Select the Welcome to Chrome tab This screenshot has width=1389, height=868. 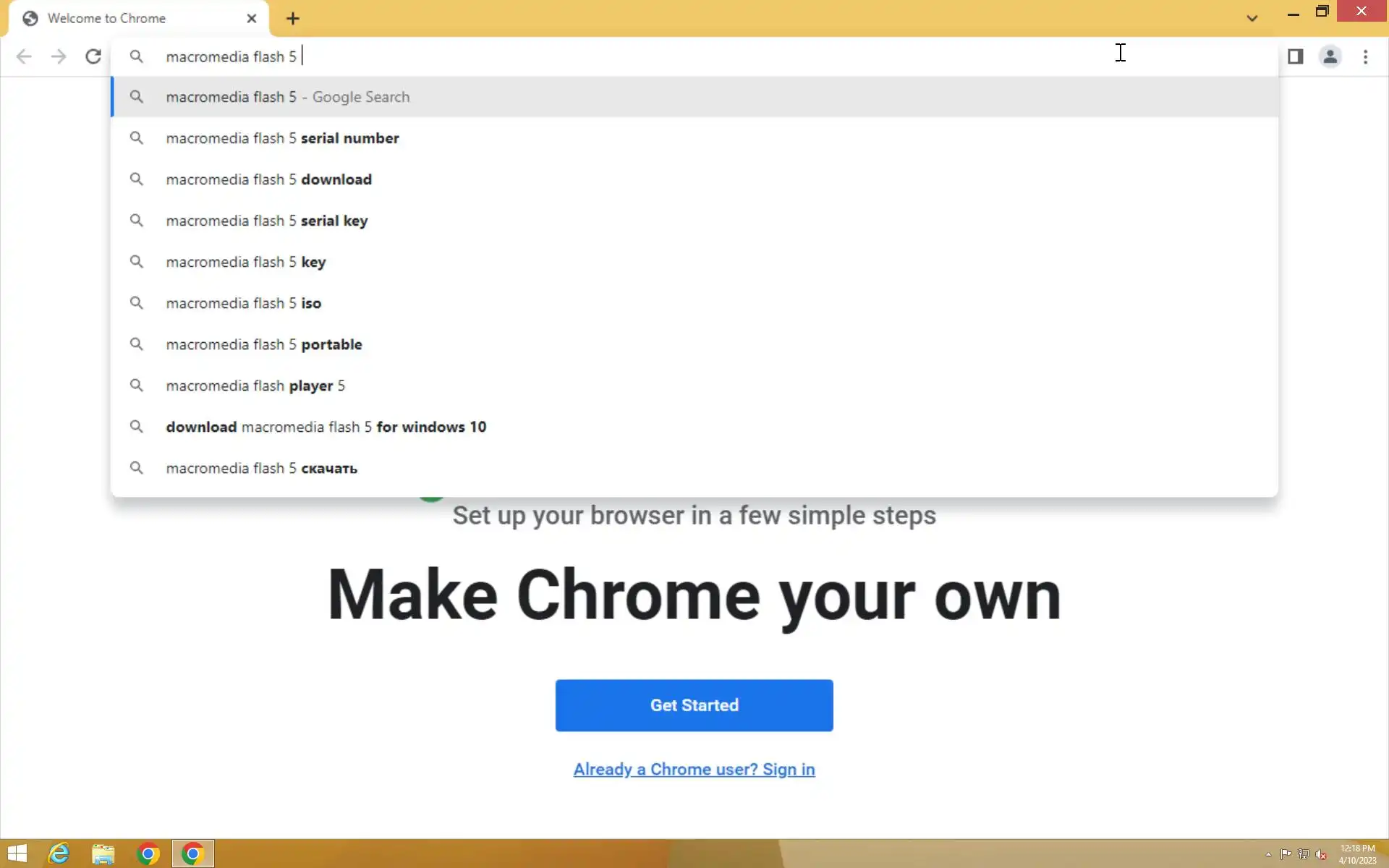(107, 19)
